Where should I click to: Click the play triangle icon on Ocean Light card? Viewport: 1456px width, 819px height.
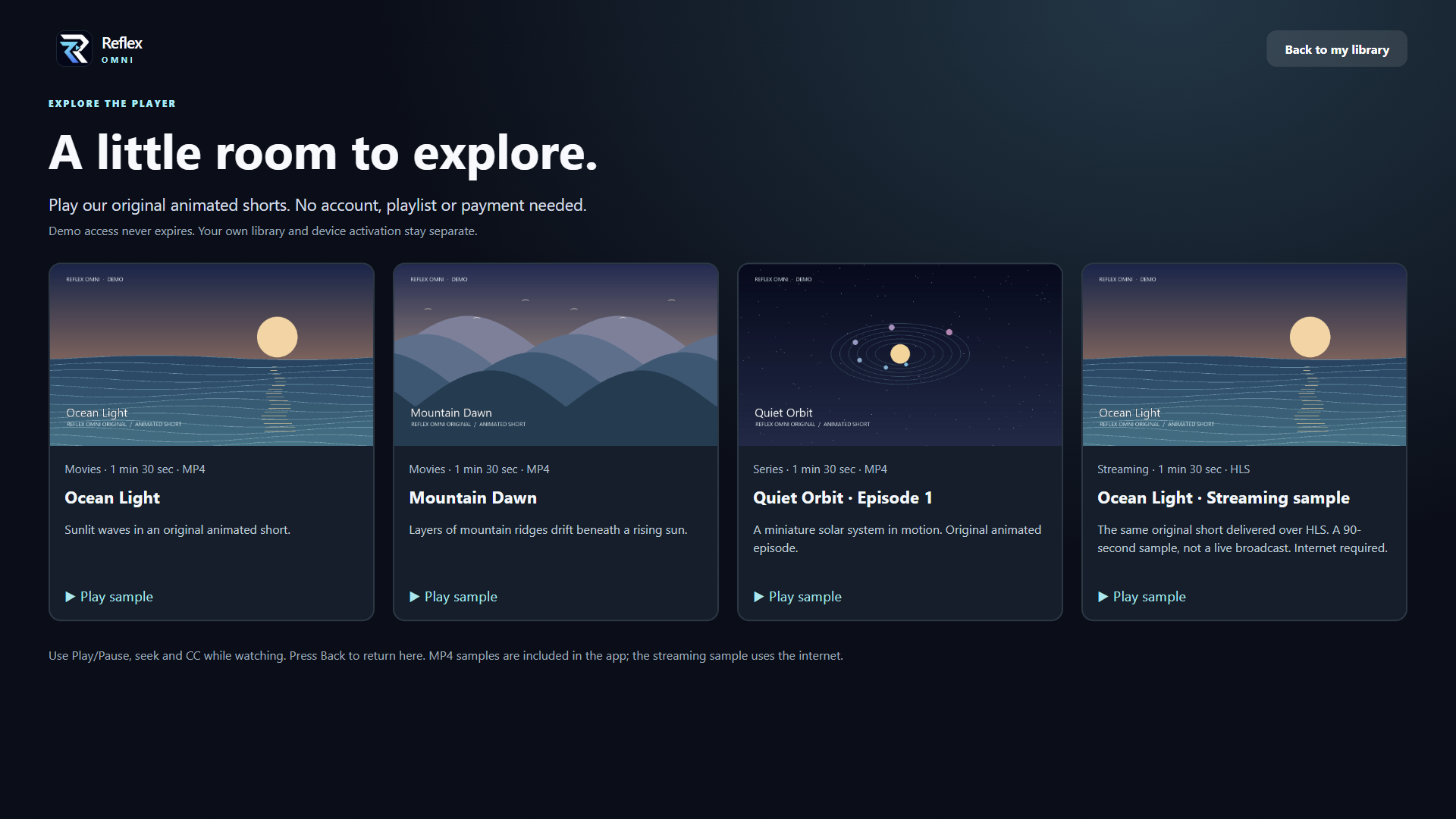click(71, 597)
